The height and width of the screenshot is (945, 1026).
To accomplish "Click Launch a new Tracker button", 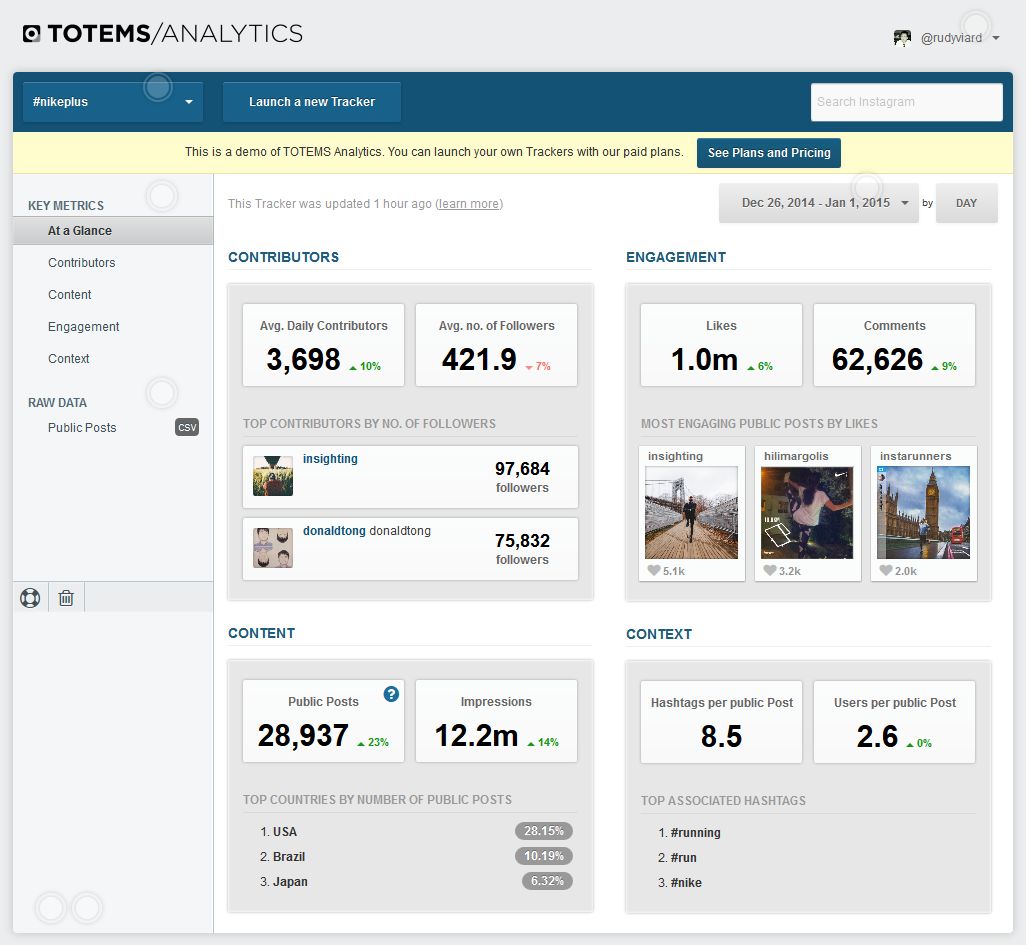I will click(x=311, y=101).
